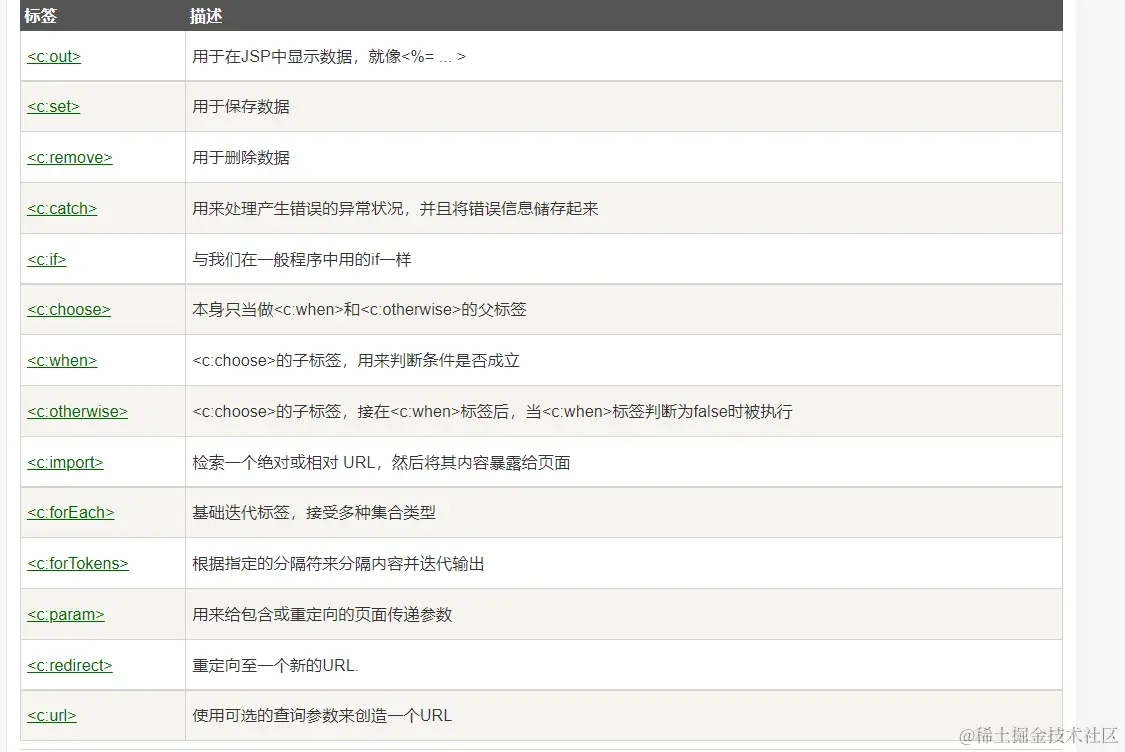
Task: Visit the <c:choose> tag link
Action: point(69,310)
